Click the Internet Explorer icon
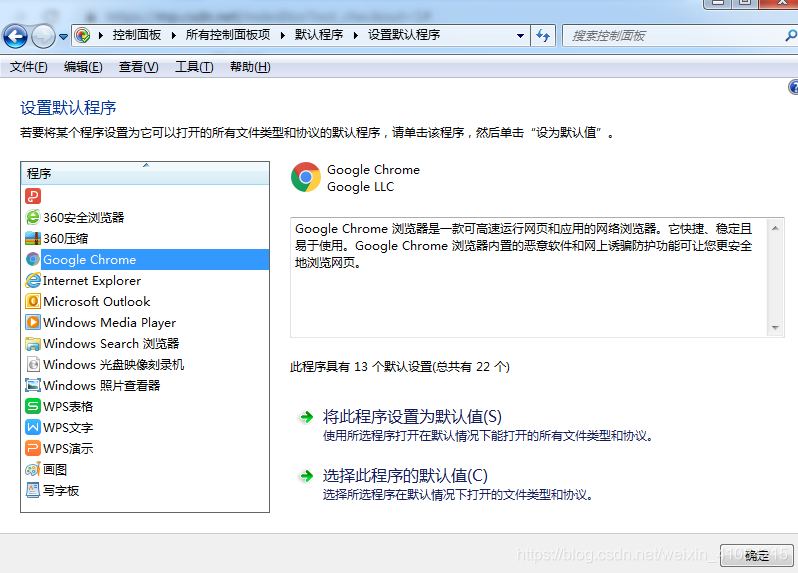This screenshot has width=798, height=573. coord(33,280)
